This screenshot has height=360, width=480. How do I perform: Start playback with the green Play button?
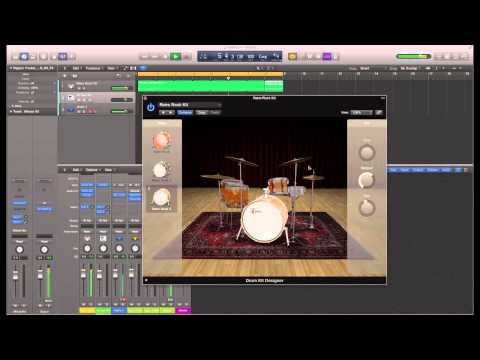pos(175,57)
